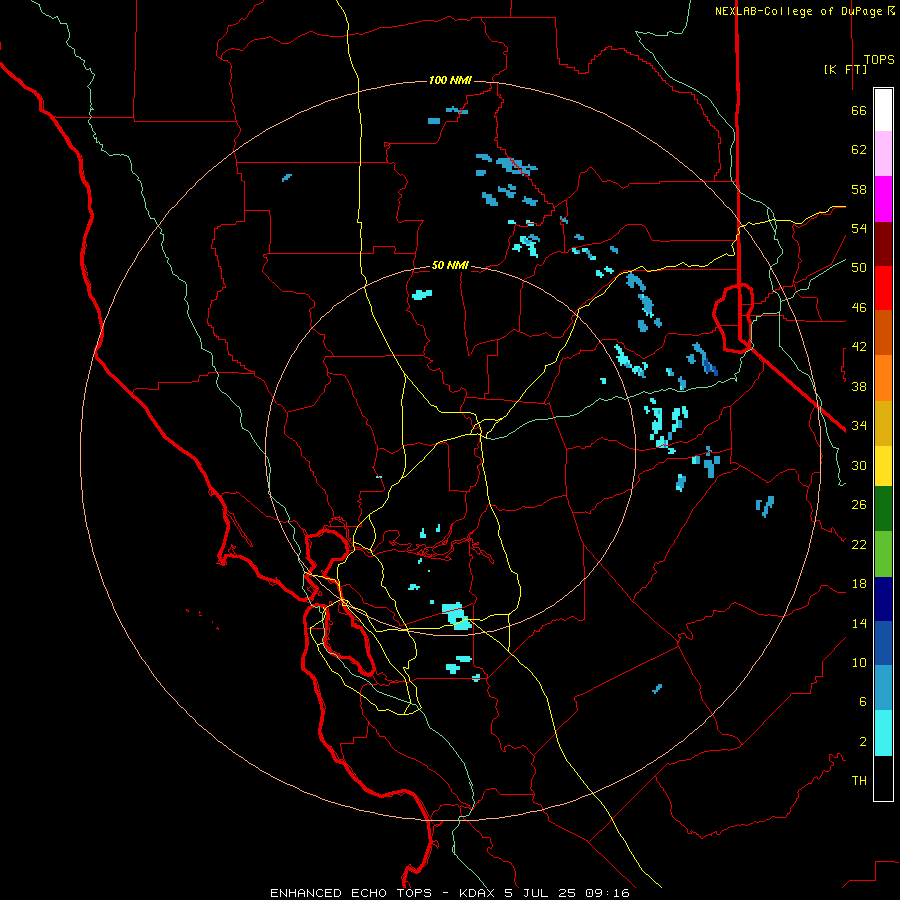Click the legend value '10'

[859, 662]
